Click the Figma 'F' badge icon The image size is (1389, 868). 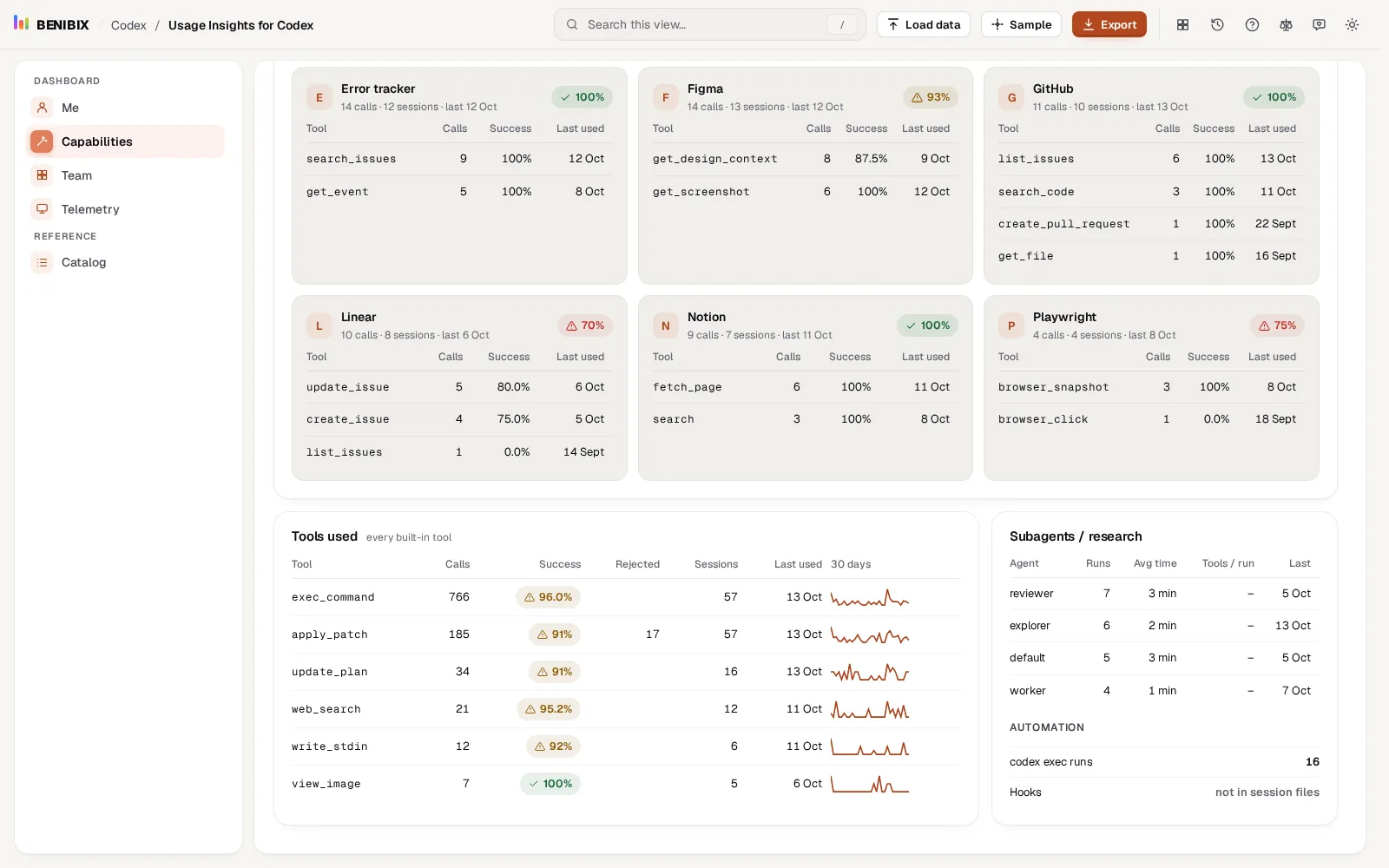tap(666, 97)
